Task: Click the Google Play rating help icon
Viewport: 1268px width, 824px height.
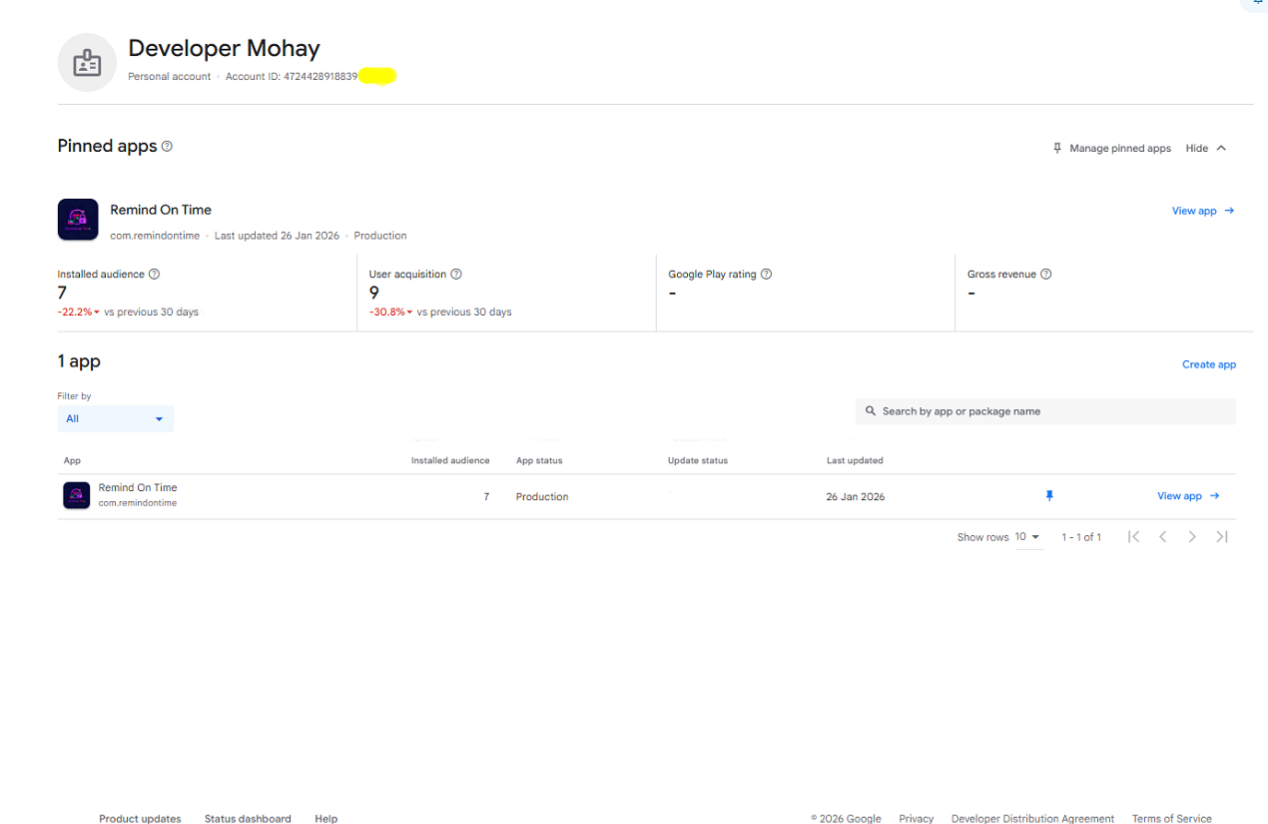Action: pyautogui.click(x=766, y=273)
